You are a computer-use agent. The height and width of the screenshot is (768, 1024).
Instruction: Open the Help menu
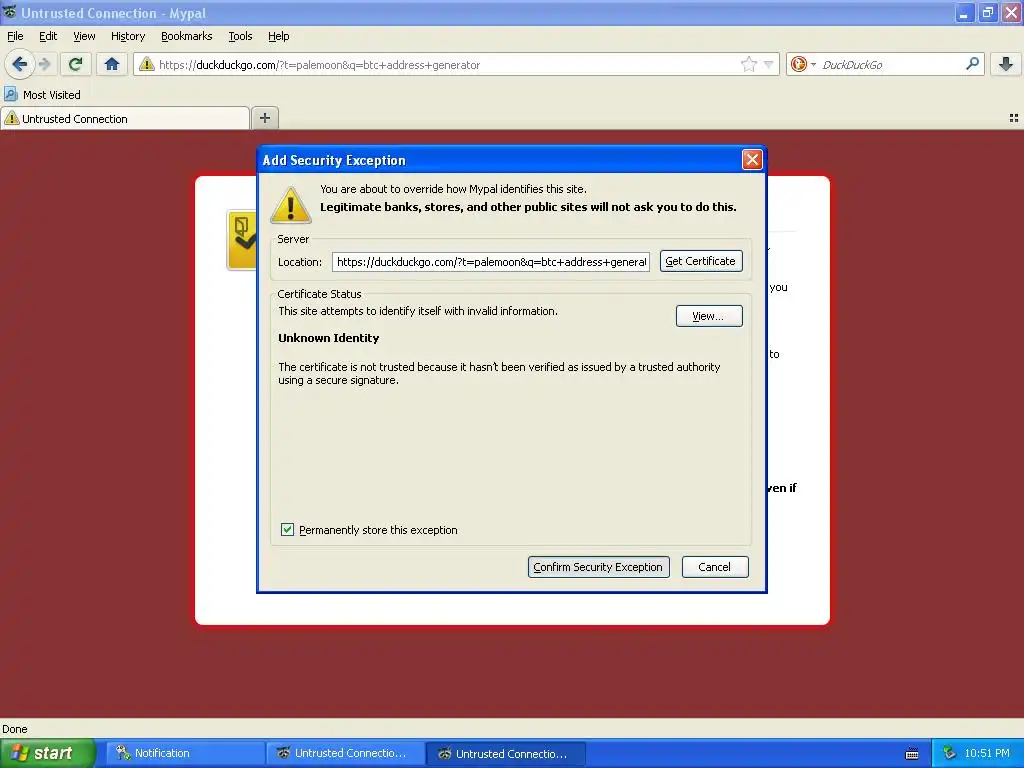[278, 37]
